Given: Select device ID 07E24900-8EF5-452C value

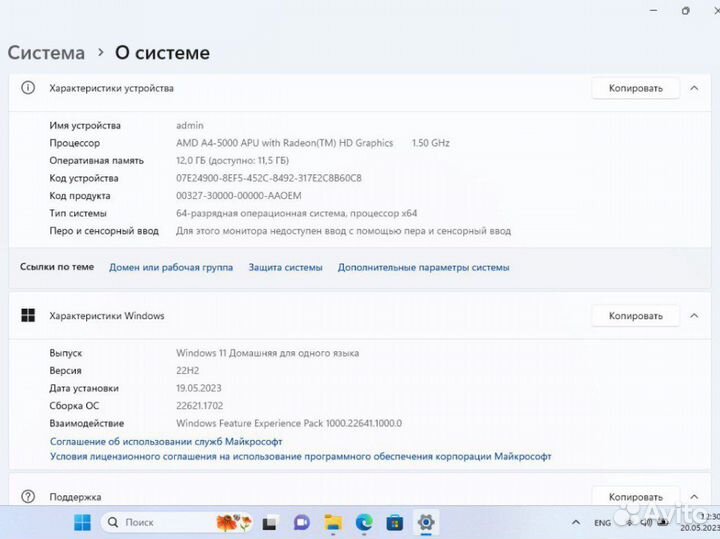Looking at the screenshot, I should tap(269, 178).
